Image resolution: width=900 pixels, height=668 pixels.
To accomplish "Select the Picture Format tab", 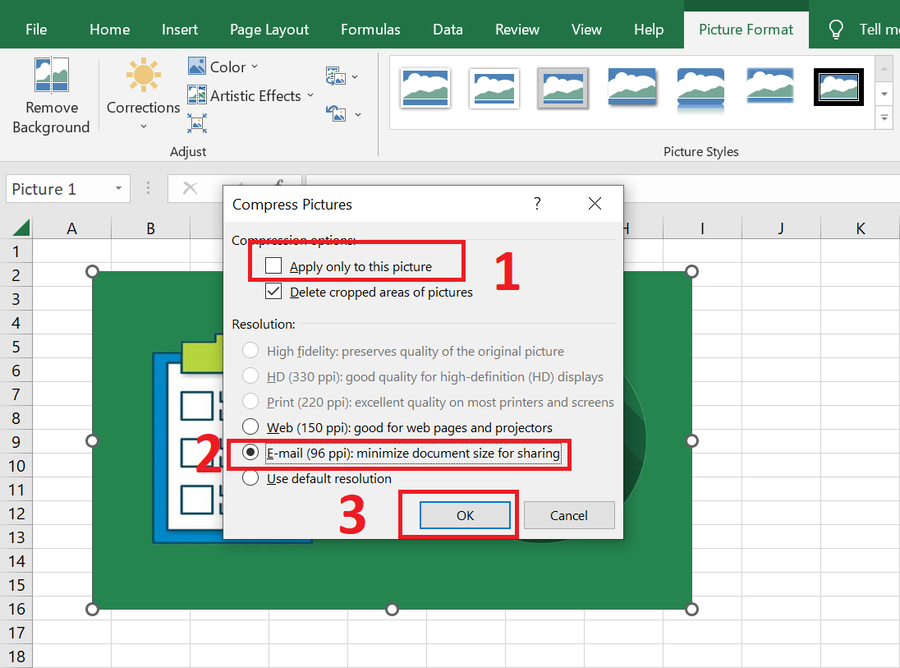I will pyautogui.click(x=746, y=29).
